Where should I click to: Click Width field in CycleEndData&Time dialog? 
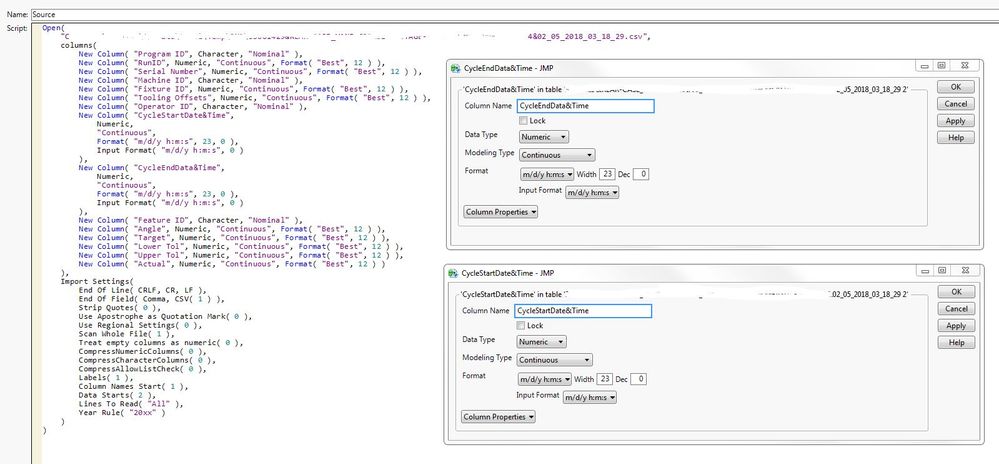[x=606, y=174]
